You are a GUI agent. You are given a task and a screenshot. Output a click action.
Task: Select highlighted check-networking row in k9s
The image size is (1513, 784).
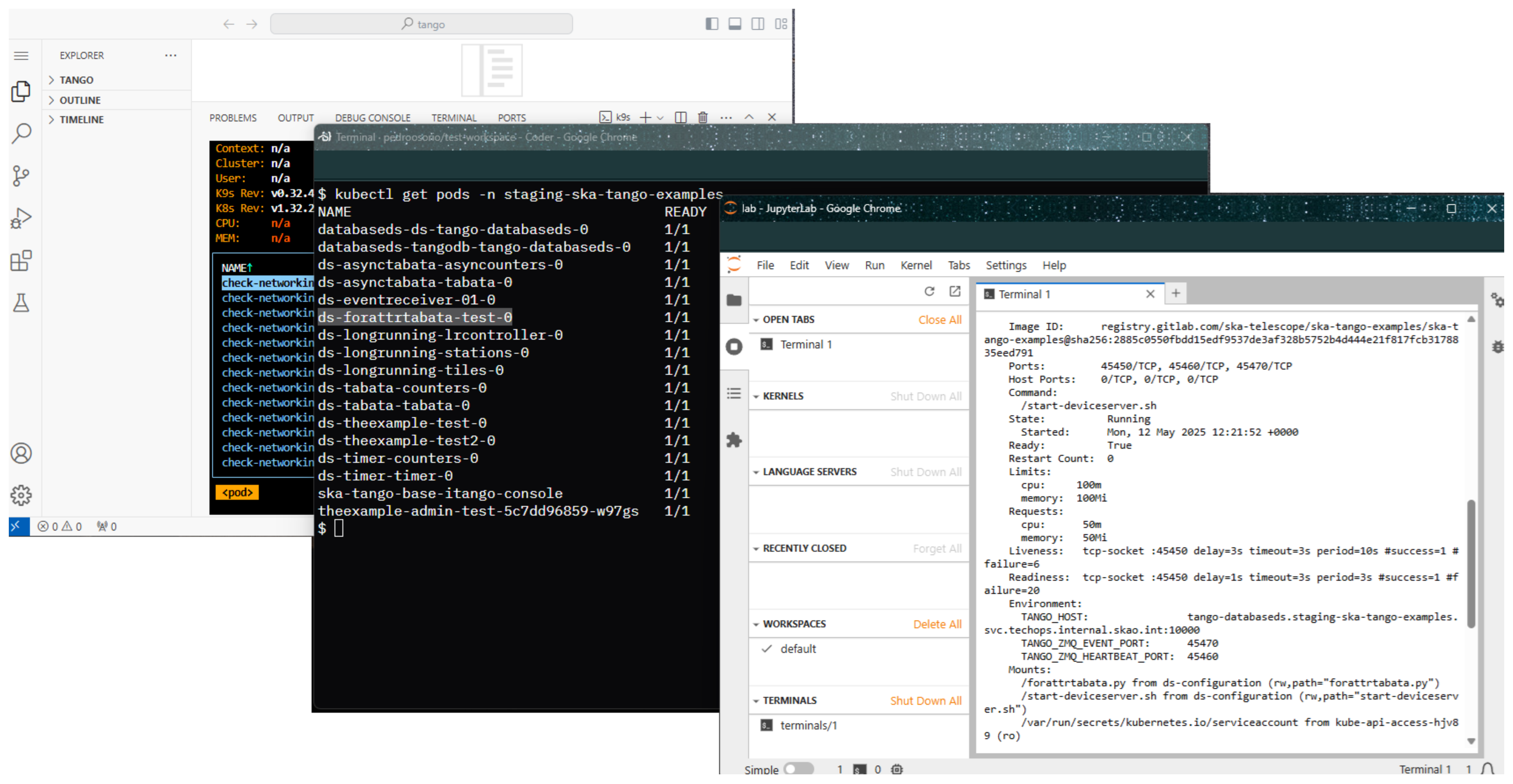267,283
